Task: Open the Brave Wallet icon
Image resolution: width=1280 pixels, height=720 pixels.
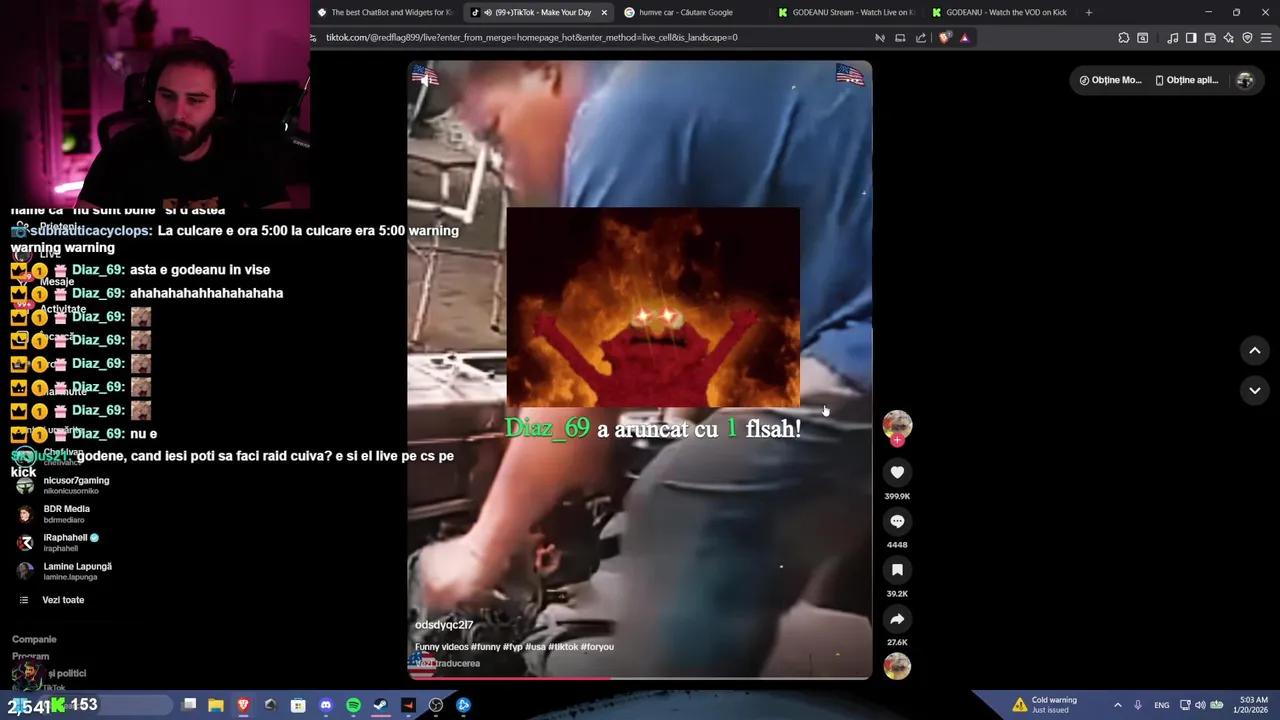Action: coord(1210,38)
